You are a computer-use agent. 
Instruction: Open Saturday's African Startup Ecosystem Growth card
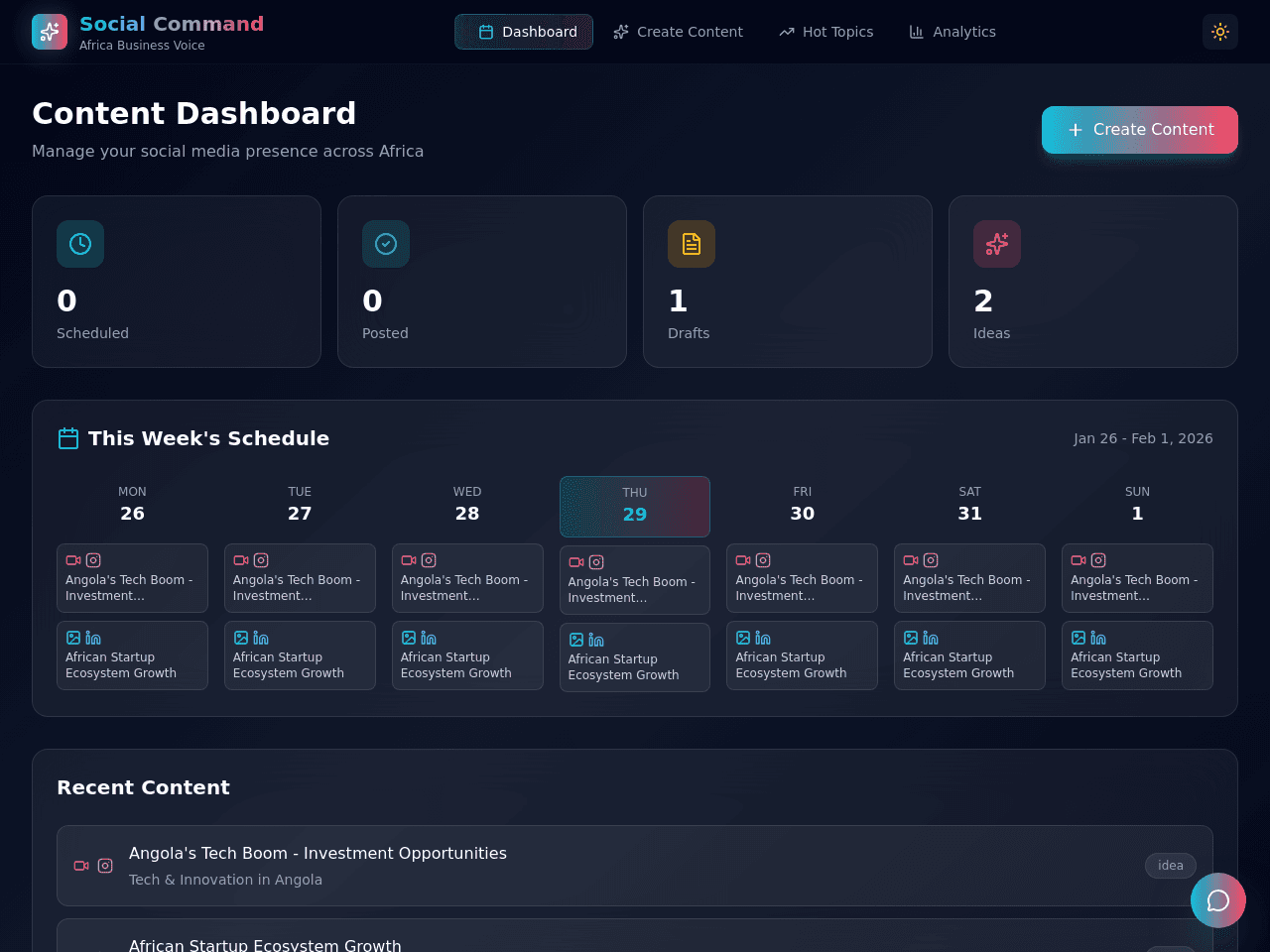[x=970, y=655]
